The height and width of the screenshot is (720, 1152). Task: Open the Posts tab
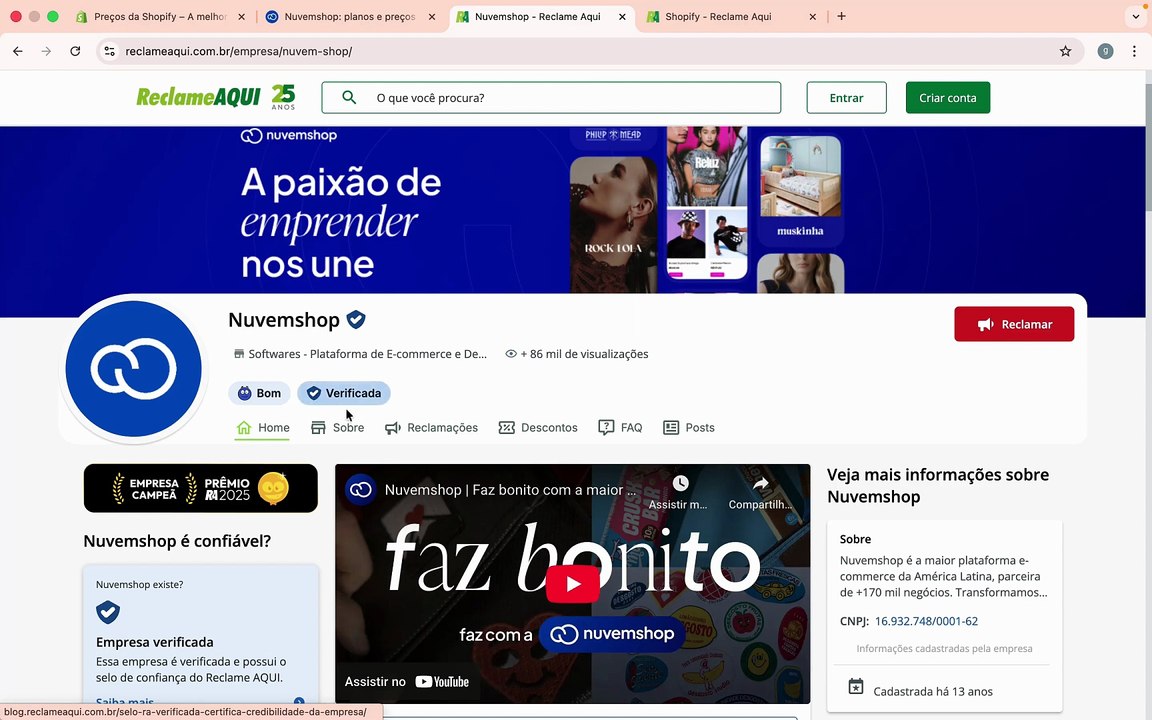(x=688, y=428)
